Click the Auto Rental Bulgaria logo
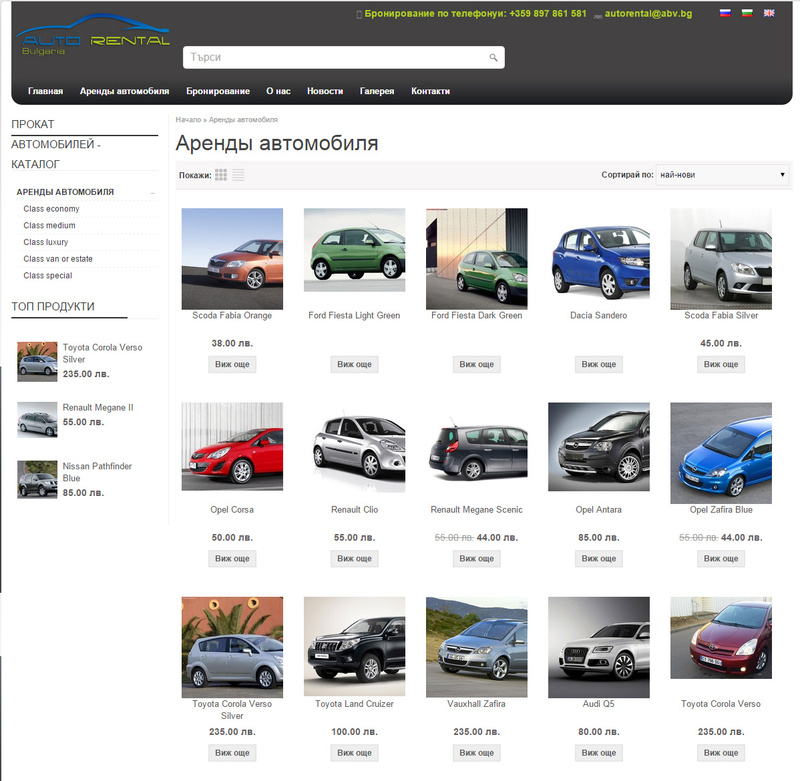Image resolution: width=800 pixels, height=781 pixels. pyautogui.click(x=93, y=36)
